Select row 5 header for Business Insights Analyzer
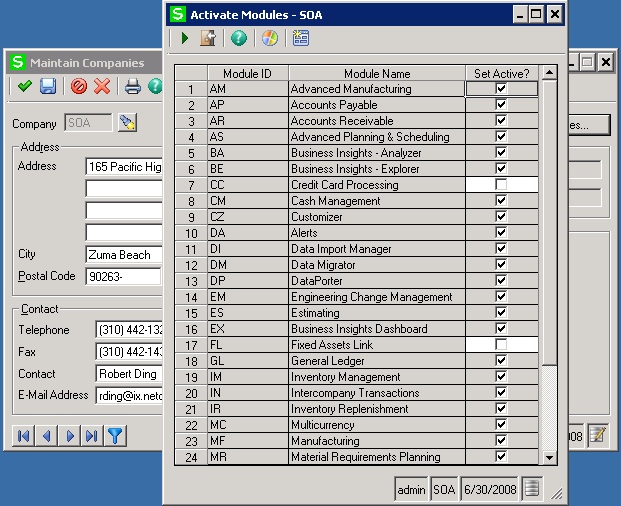 [191, 153]
